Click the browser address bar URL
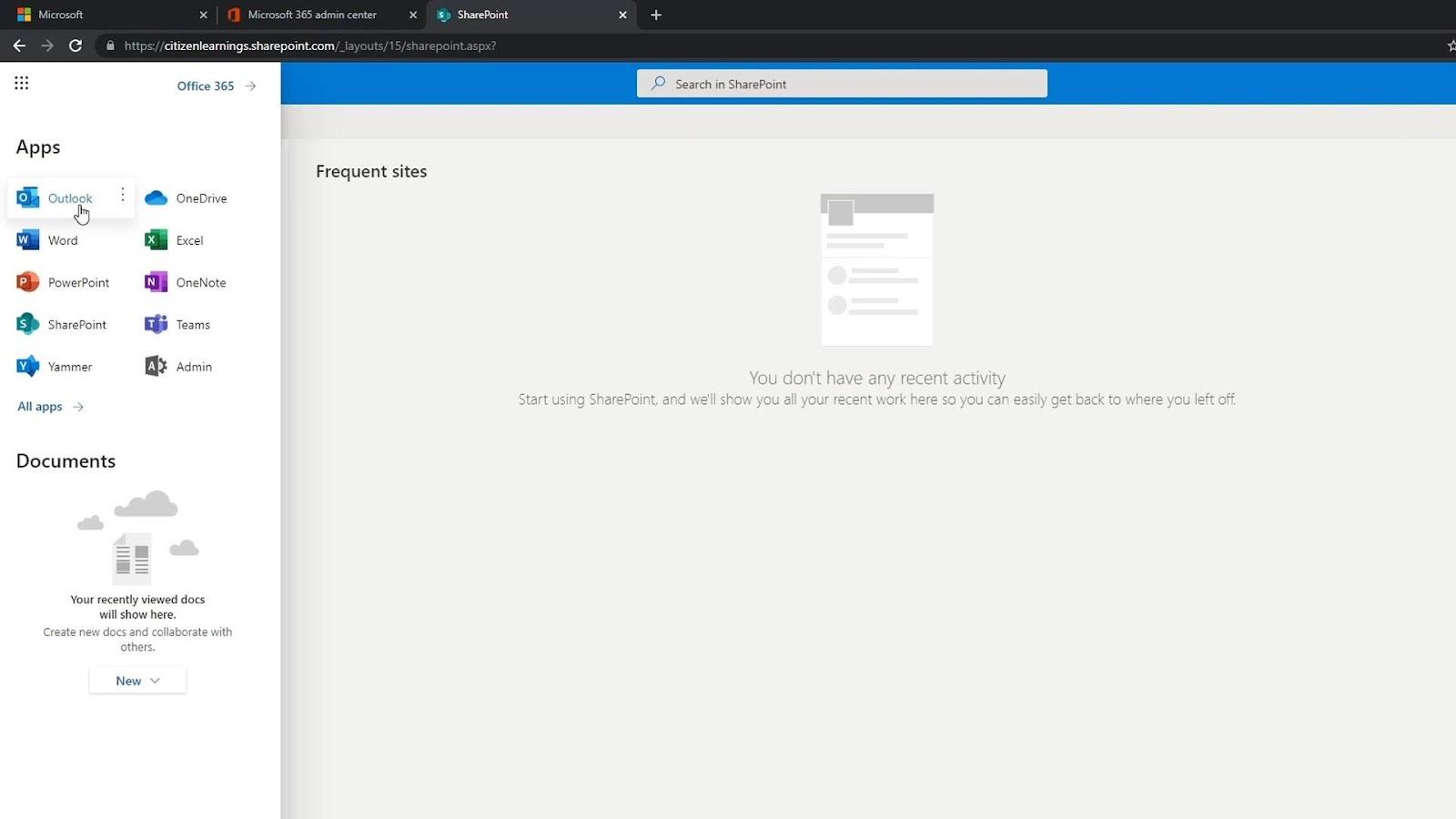1456x819 pixels. pyautogui.click(x=310, y=45)
